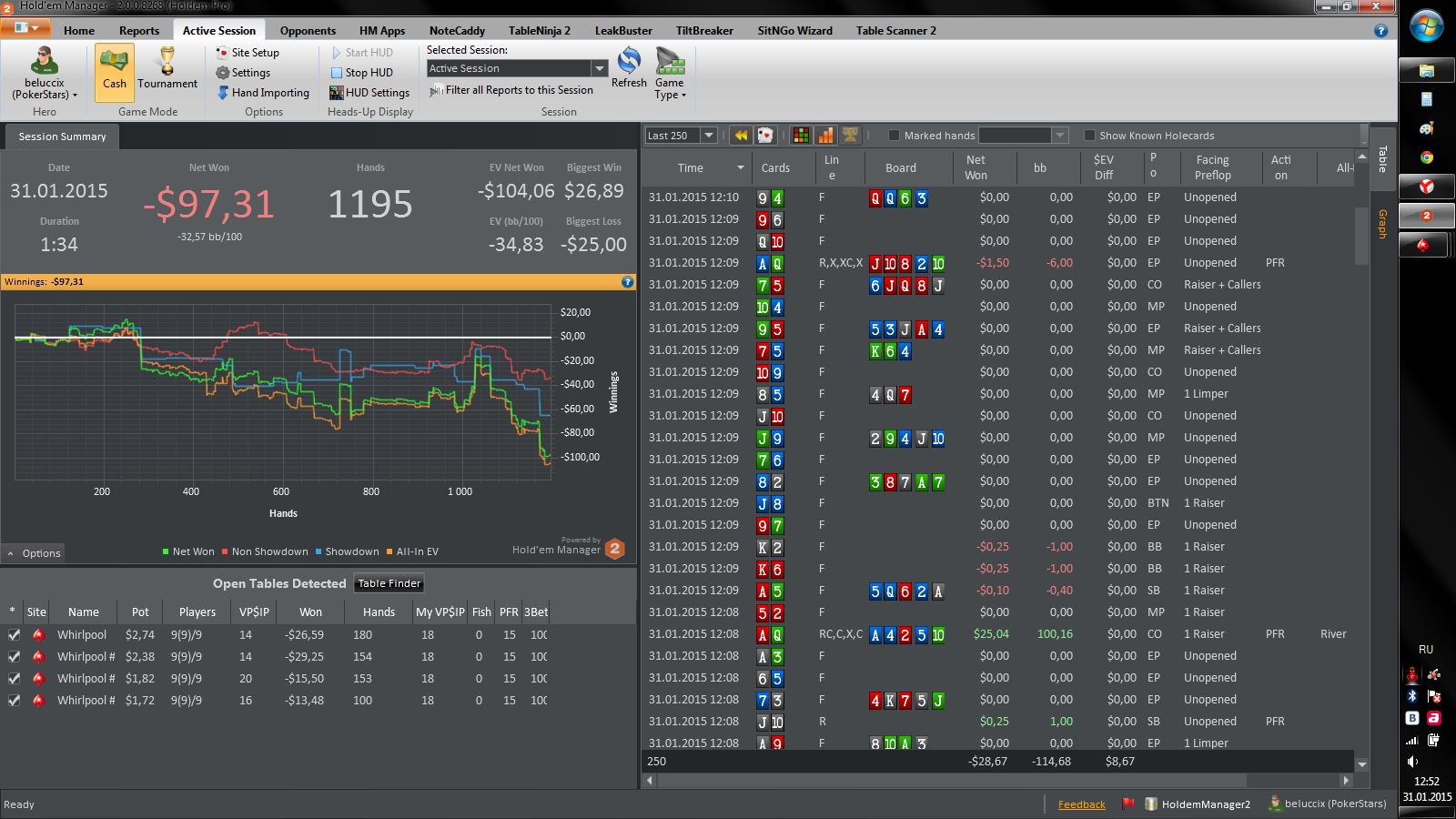Open the Hold'em Manager application menu button
The image size is (1456, 819).
(x=25, y=28)
